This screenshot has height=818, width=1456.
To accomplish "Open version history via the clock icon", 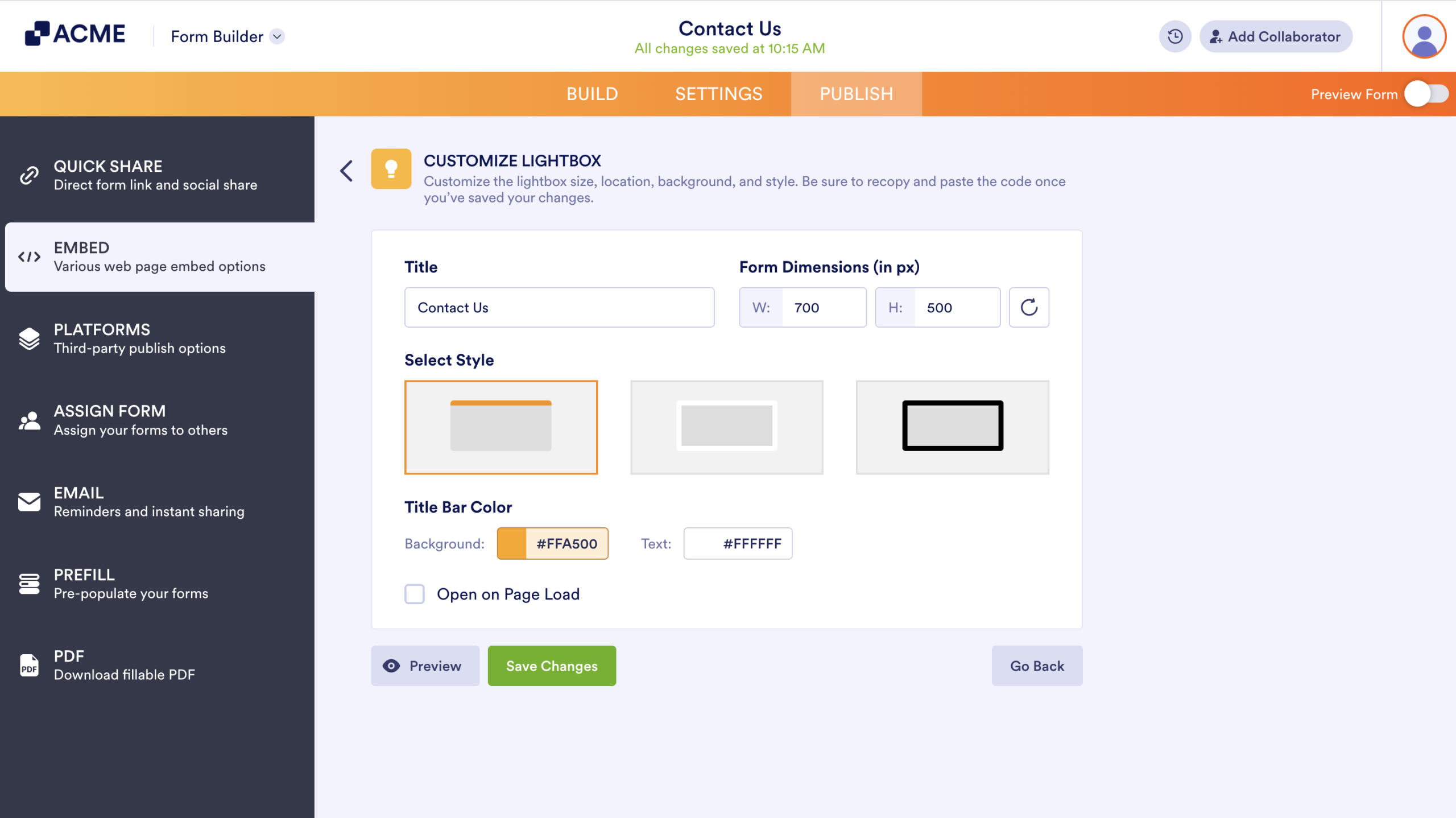I will tap(1174, 36).
